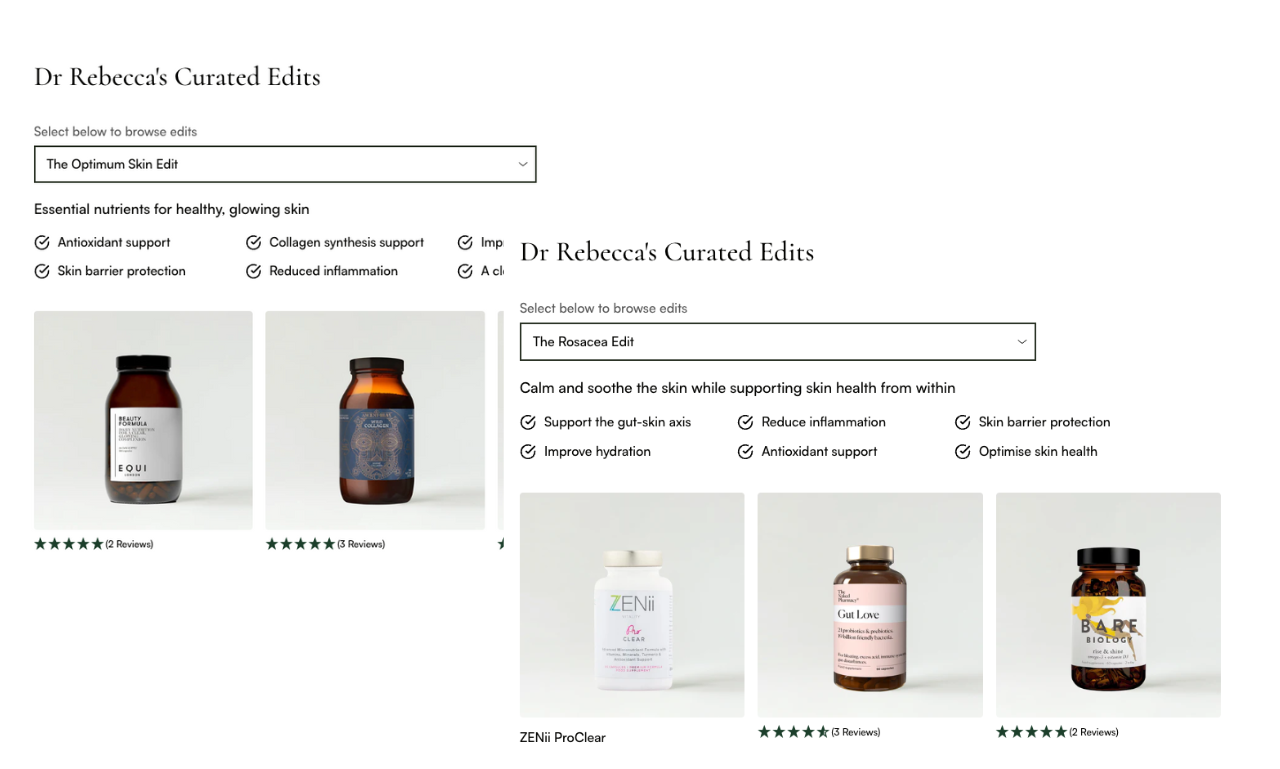This screenshot has height=769, width=1280.
Task: Click the Skin barrier protection checkmark icon on left
Action: coord(42,271)
